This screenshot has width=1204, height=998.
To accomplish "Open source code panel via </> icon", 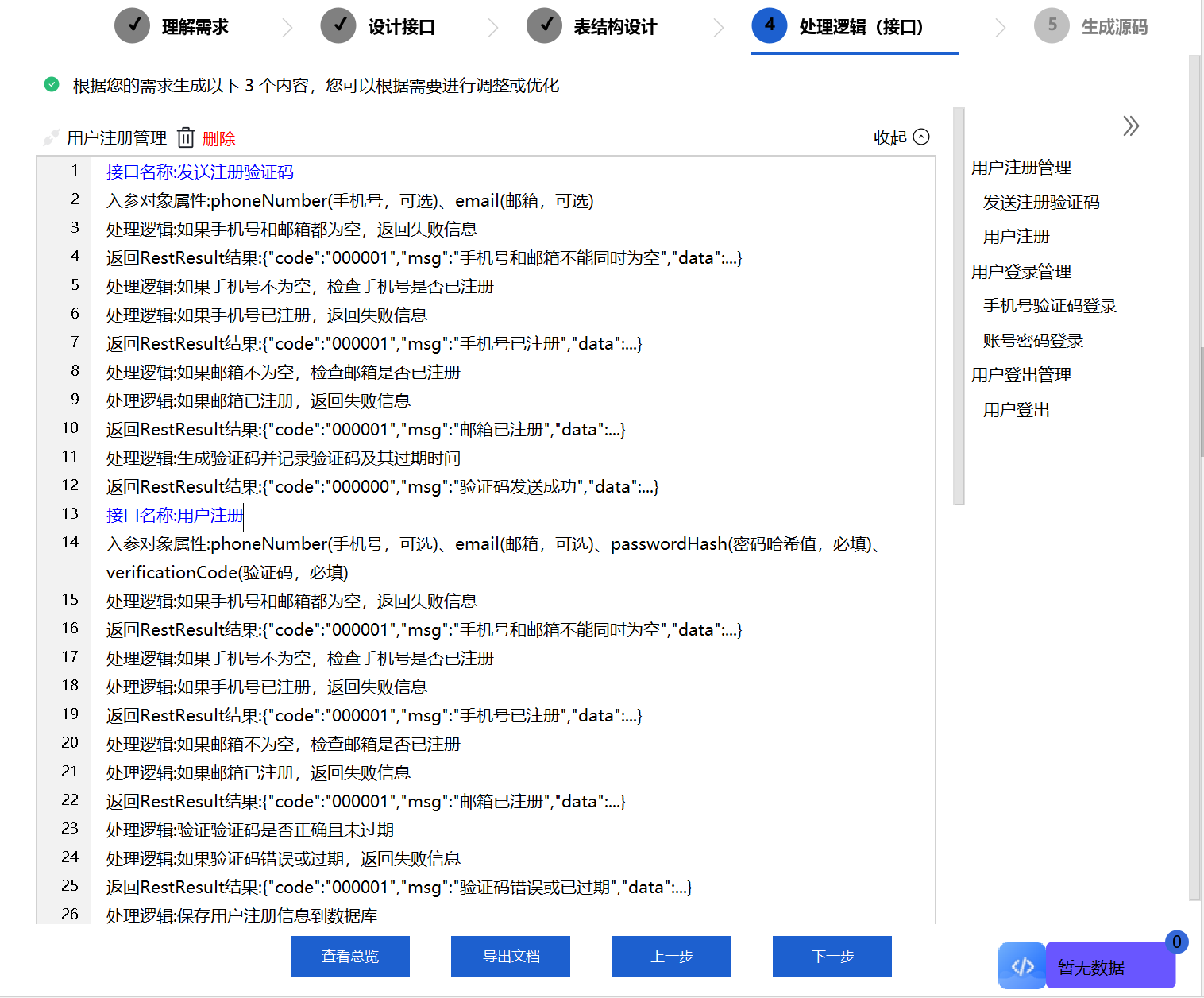I will 1021,965.
